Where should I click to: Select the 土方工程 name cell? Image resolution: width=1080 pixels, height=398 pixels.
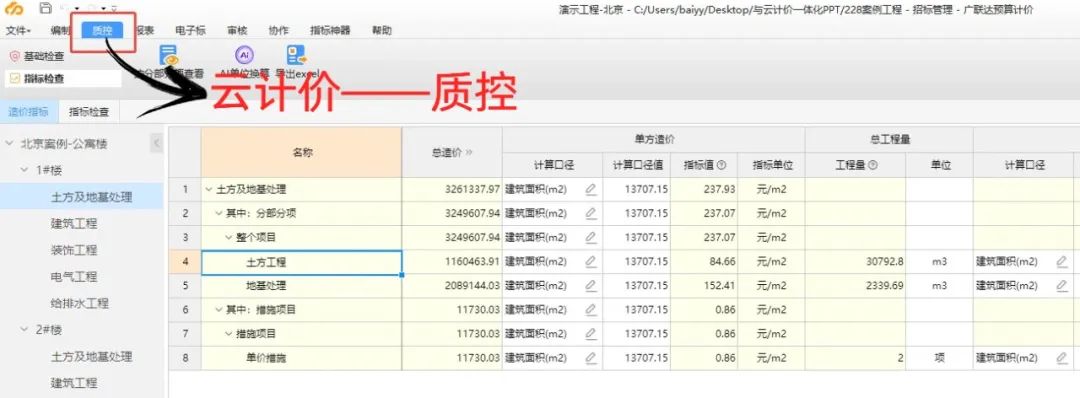point(302,262)
